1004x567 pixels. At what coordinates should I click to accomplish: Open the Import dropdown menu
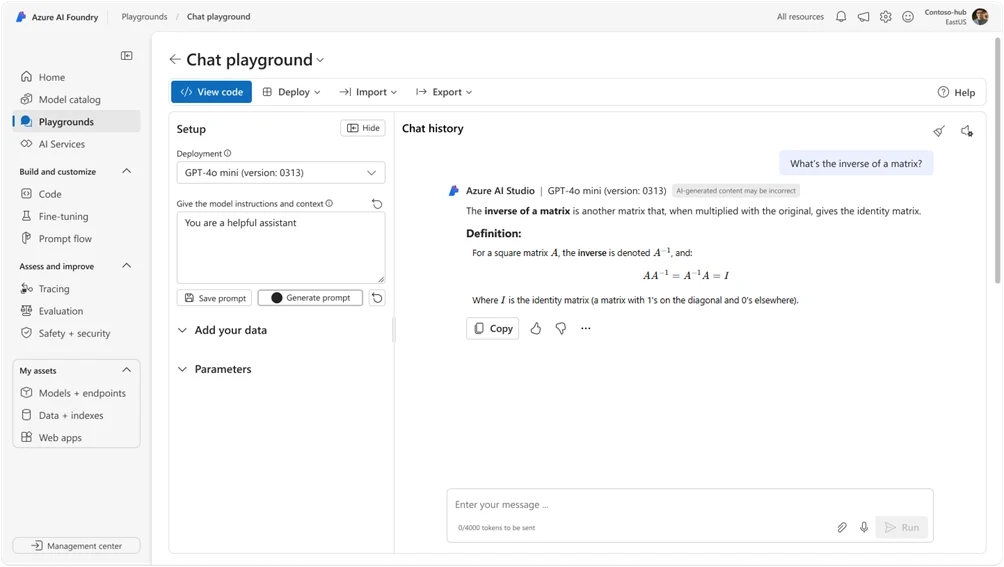pos(368,92)
